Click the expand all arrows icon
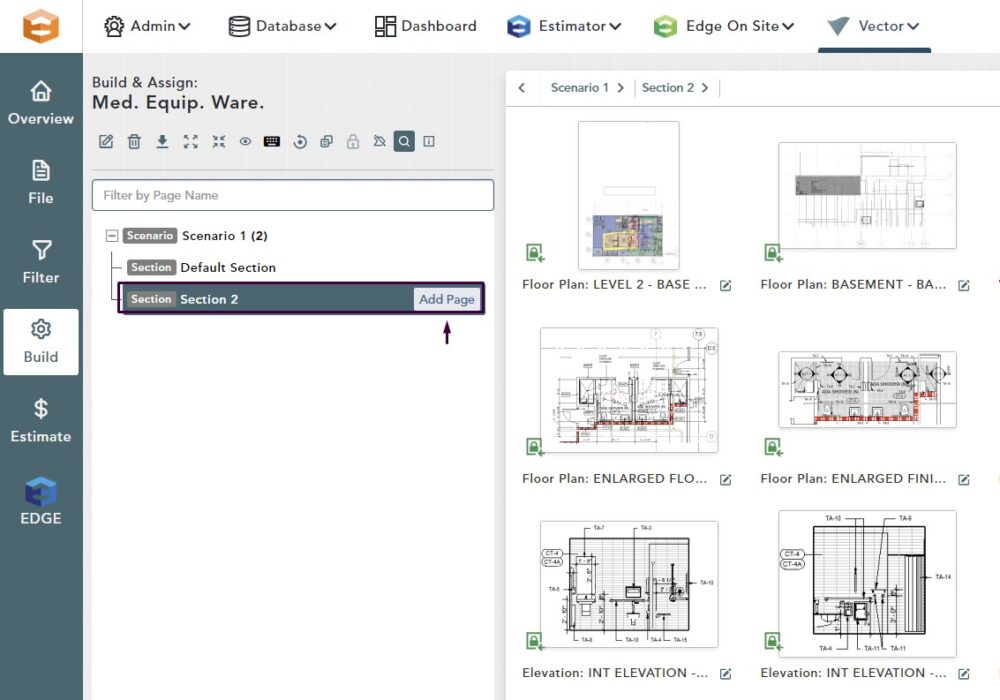The image size is (1000, 700). click(190, 142)
